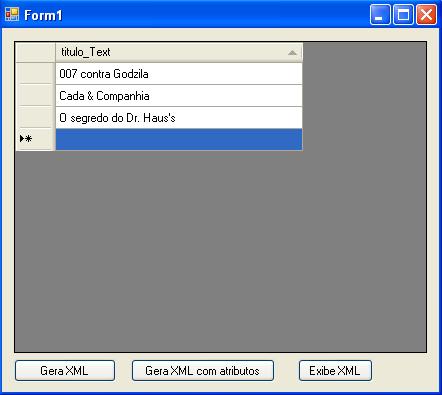Click Gera XML com atributos button
The height and width of the screenshot is (395, 442).
pos(203,370)
